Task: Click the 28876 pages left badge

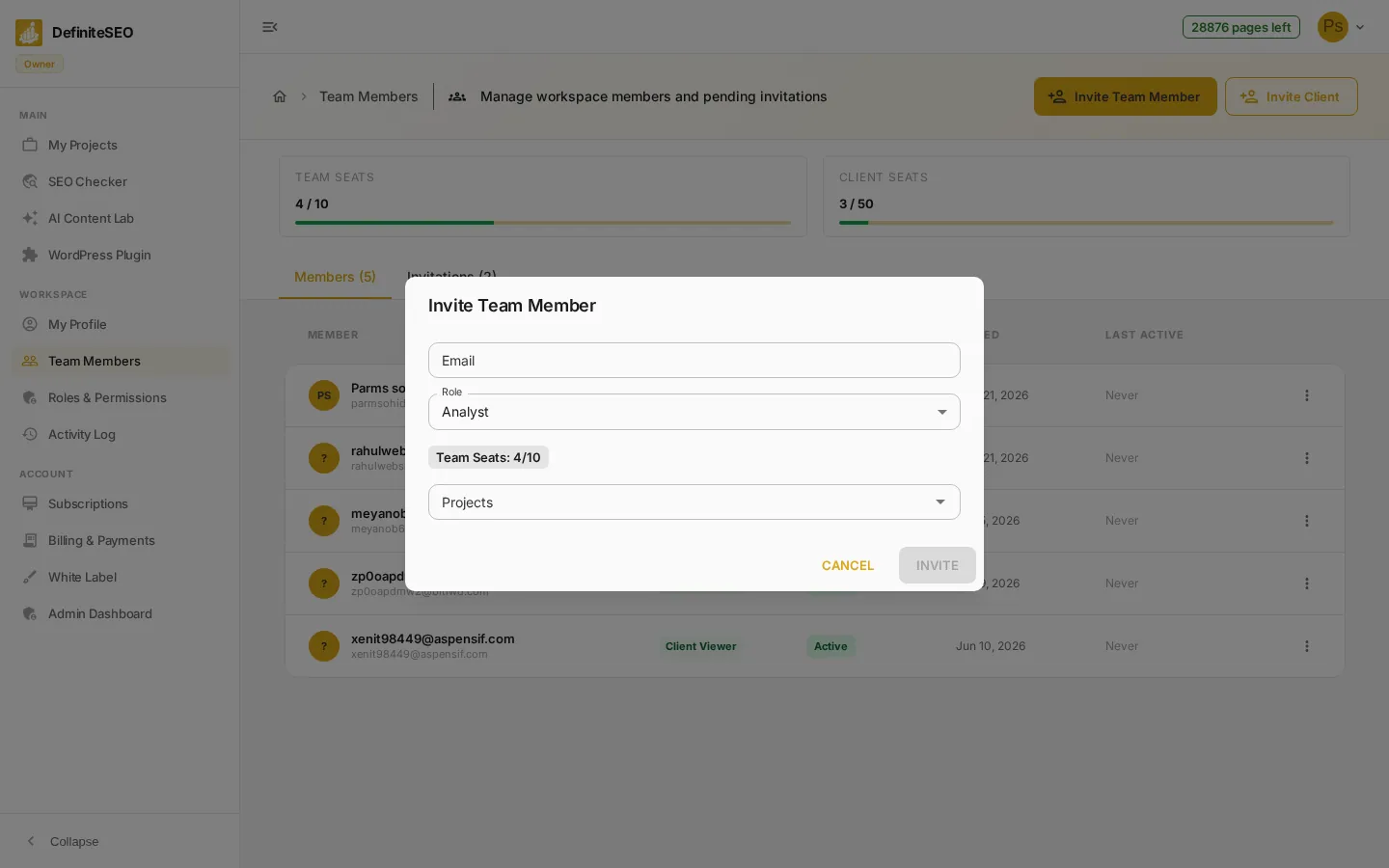Action: click(x=1241, y=27)
